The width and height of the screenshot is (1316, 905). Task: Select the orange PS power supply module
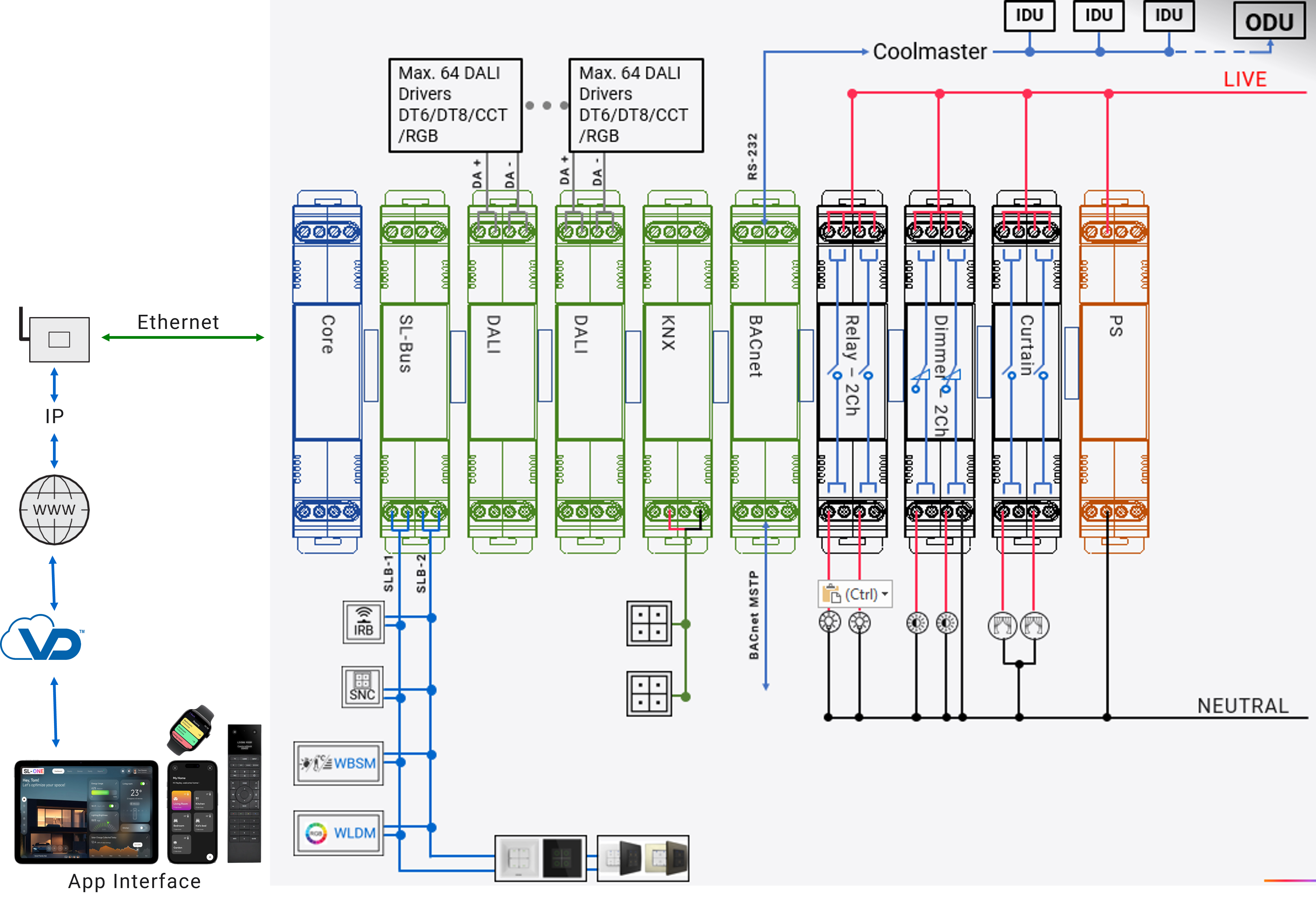click(1114, 371)
